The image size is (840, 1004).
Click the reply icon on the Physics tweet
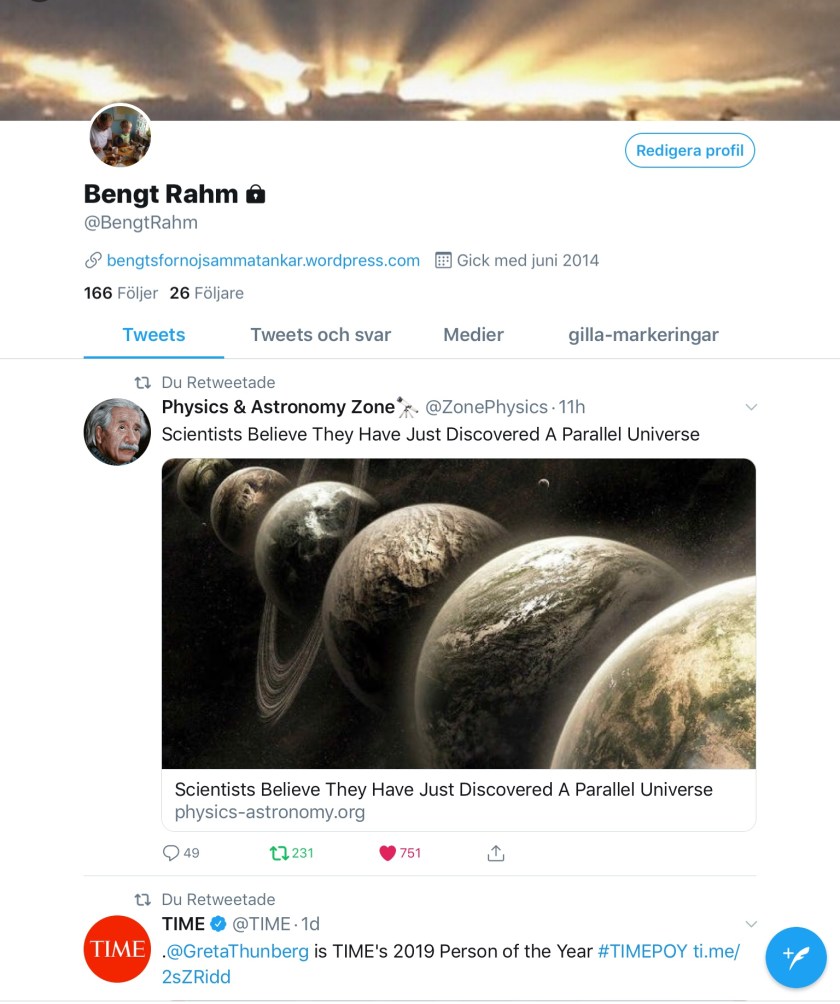[171, 853]
